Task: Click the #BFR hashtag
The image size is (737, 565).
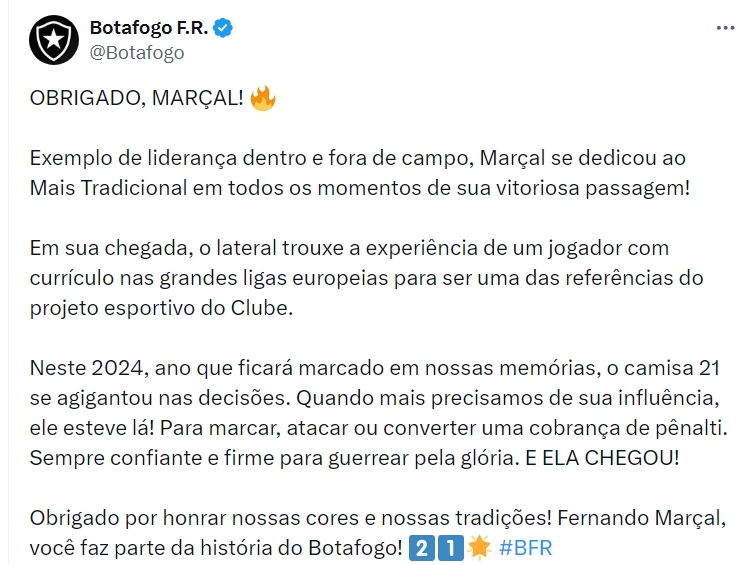Action: click(525, 548)
